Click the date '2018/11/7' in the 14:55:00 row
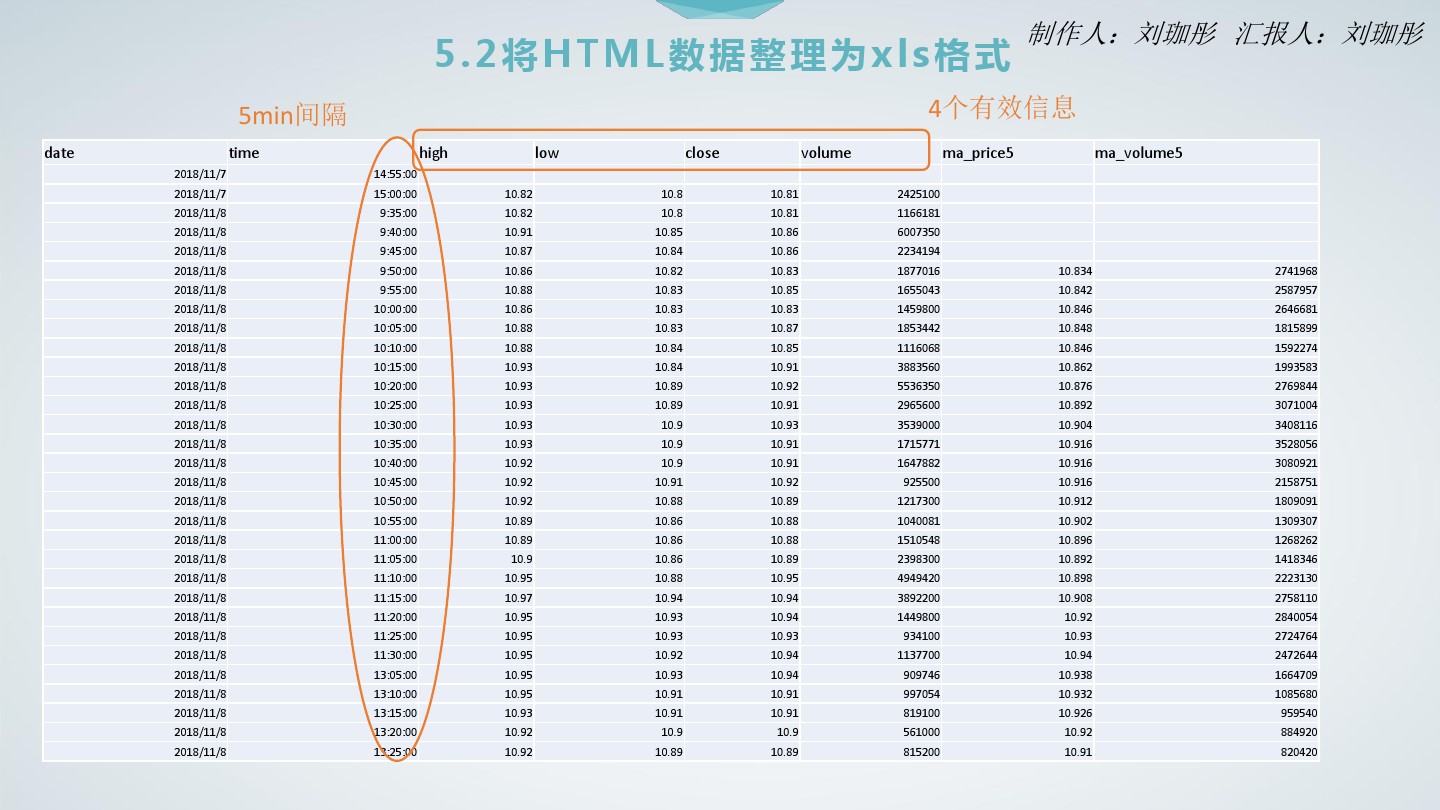Image resolution: width=1440 pixels, height=810 pixels. click(x=200, y=174)
